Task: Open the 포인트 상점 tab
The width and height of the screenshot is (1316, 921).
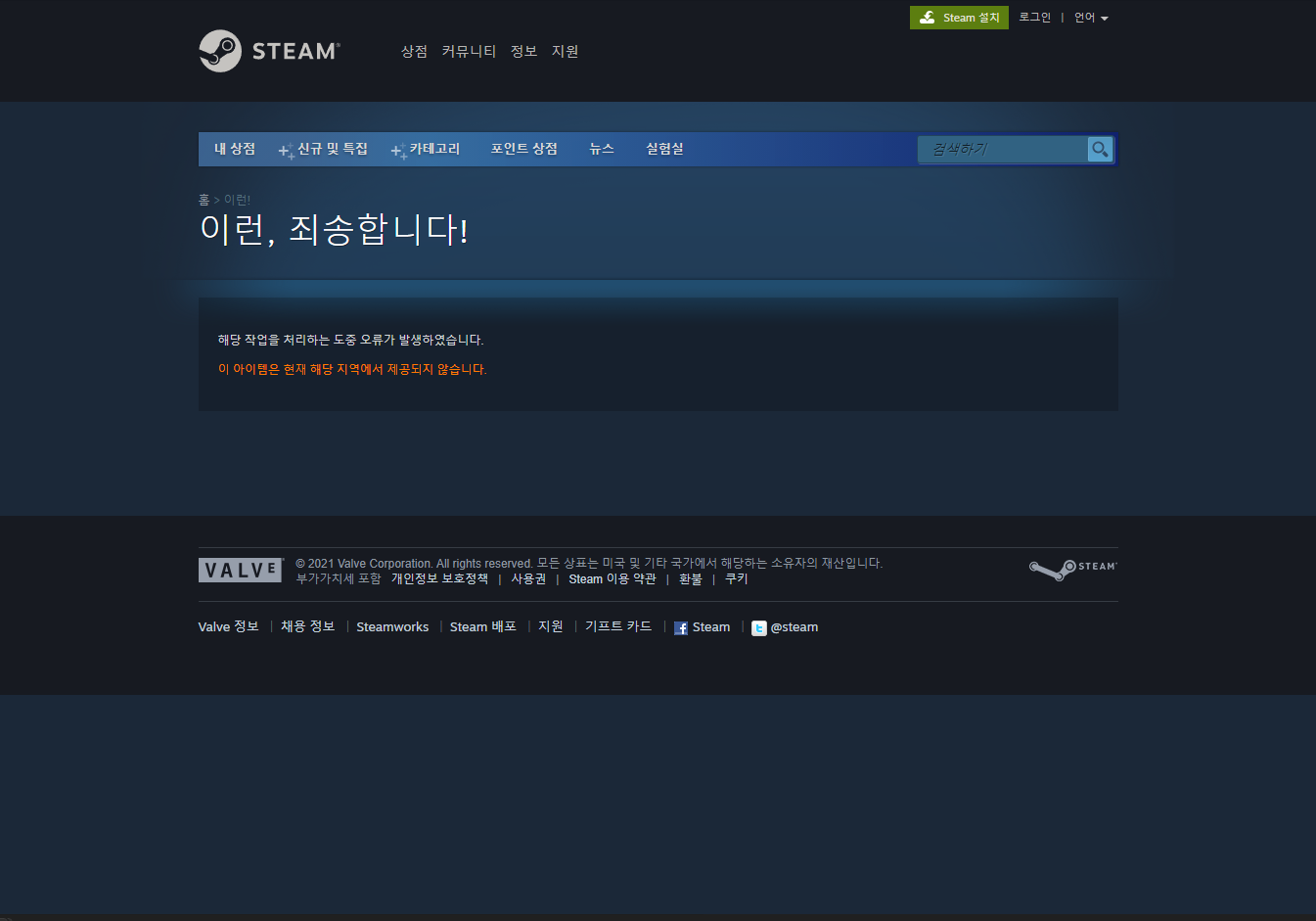Action: tap(524, 149)
